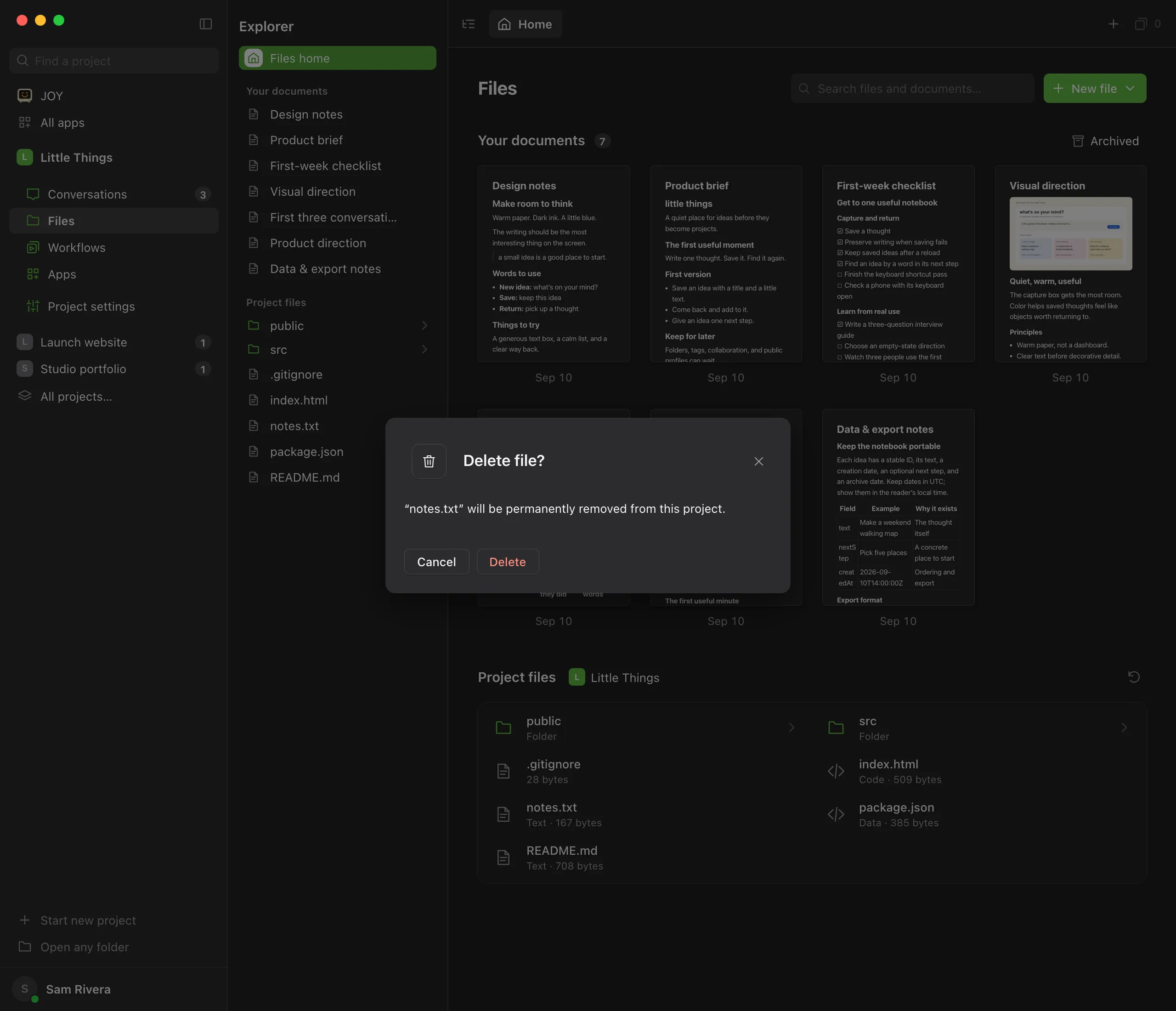
Task: Select the Home tab
Action: click(x=525, y=24)
